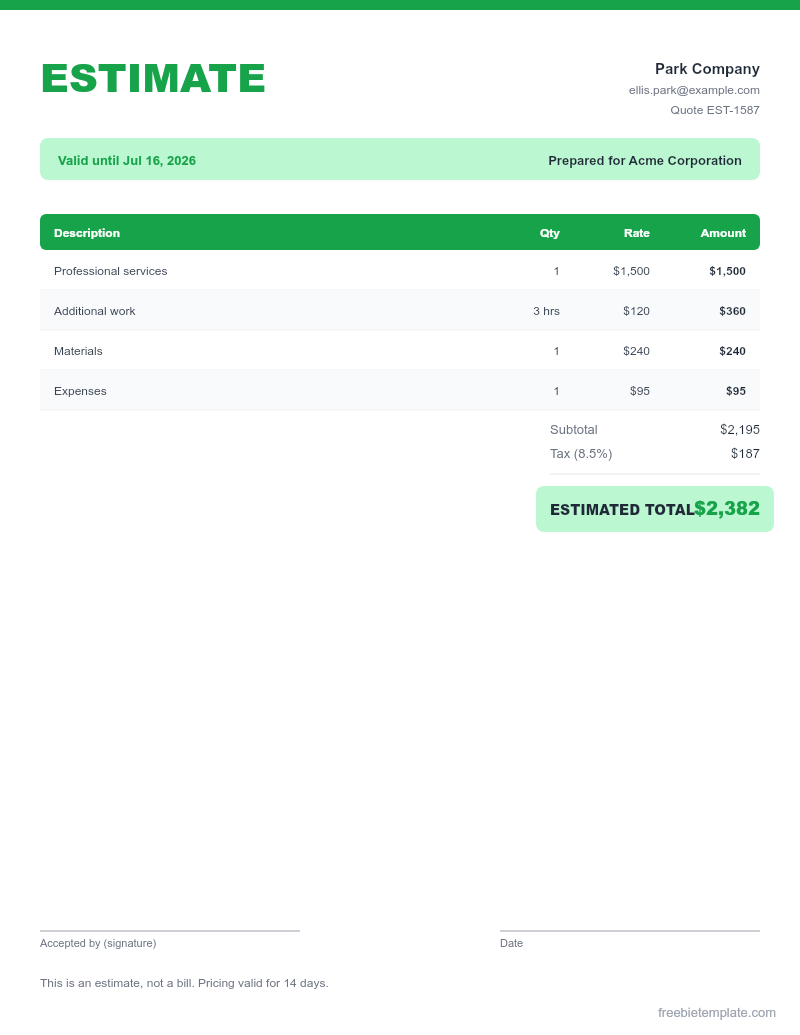800x1035 pixels.
Task: Click the Rate column header
Action: (636, 233)
